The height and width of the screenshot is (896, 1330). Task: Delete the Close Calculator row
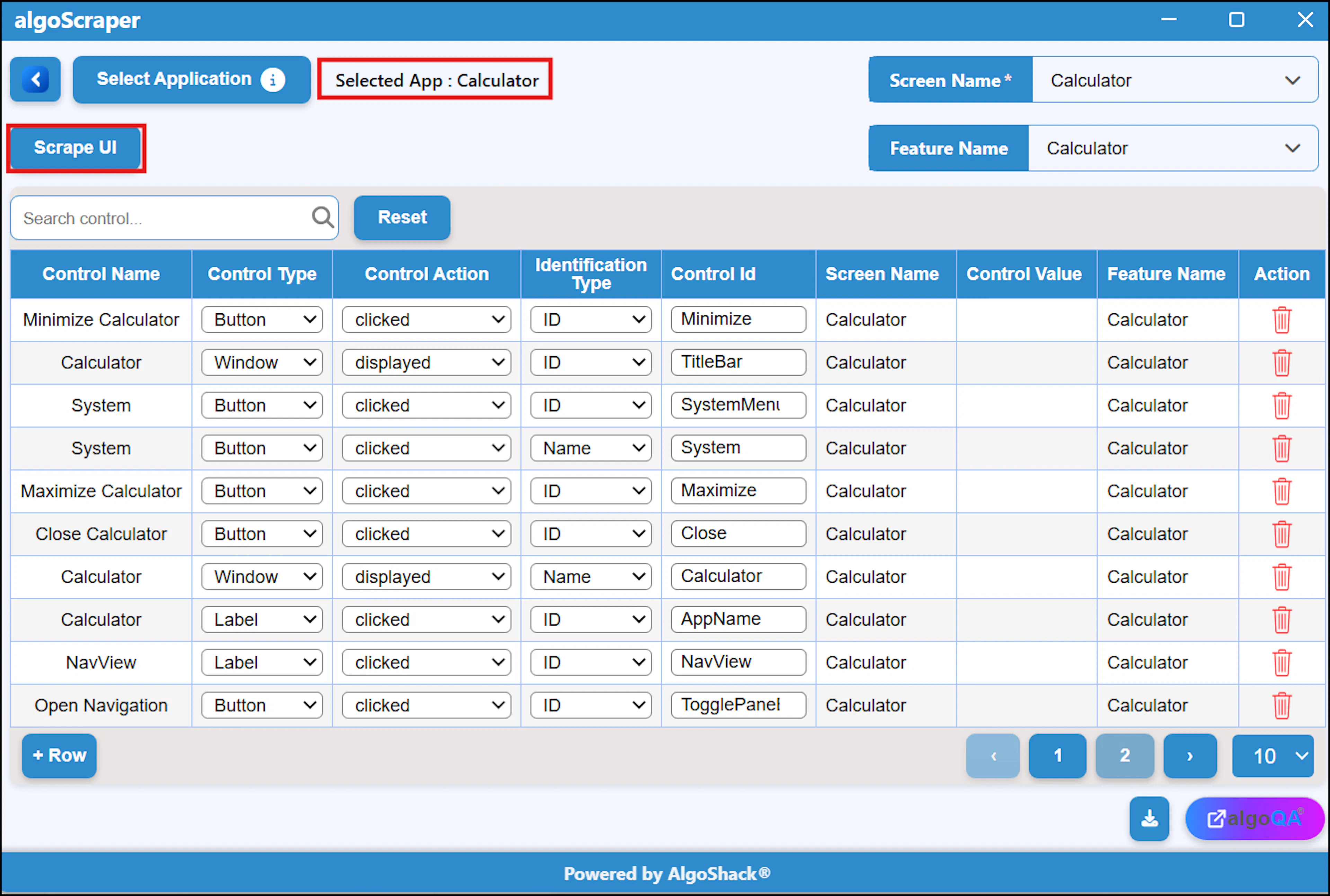coord(1282,534)
